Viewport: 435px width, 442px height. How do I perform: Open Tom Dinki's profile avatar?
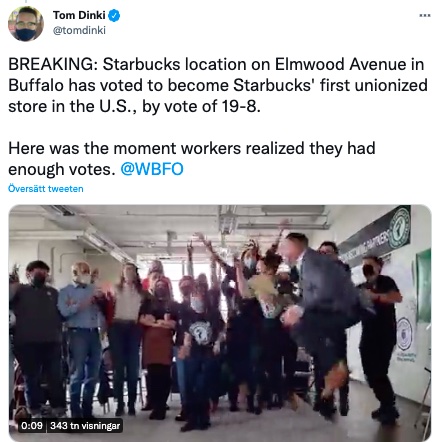(26, 24)
